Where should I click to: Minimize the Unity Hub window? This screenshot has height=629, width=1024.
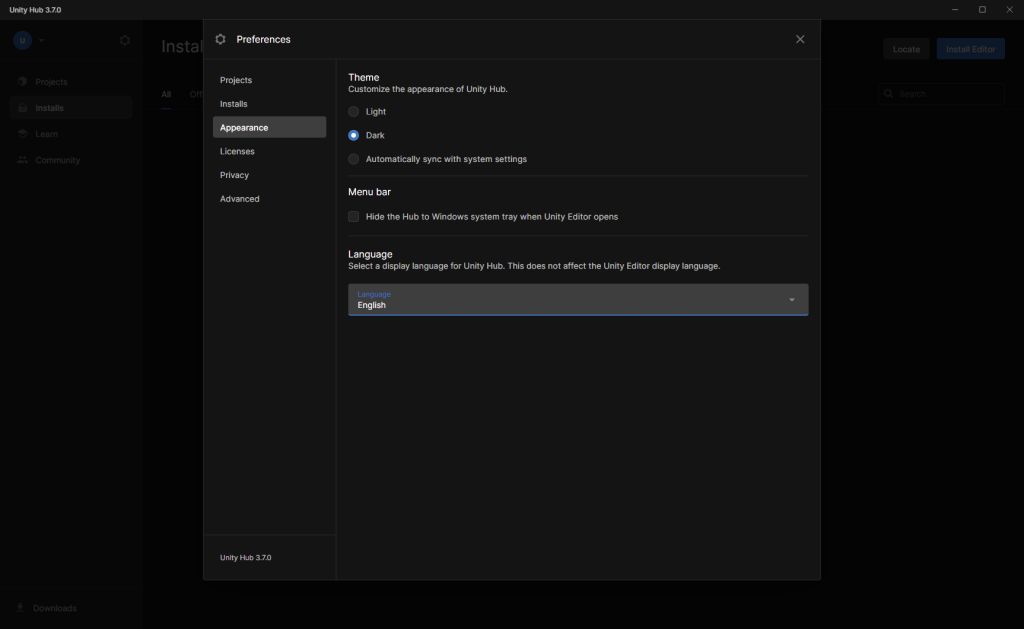click(955, 10)
